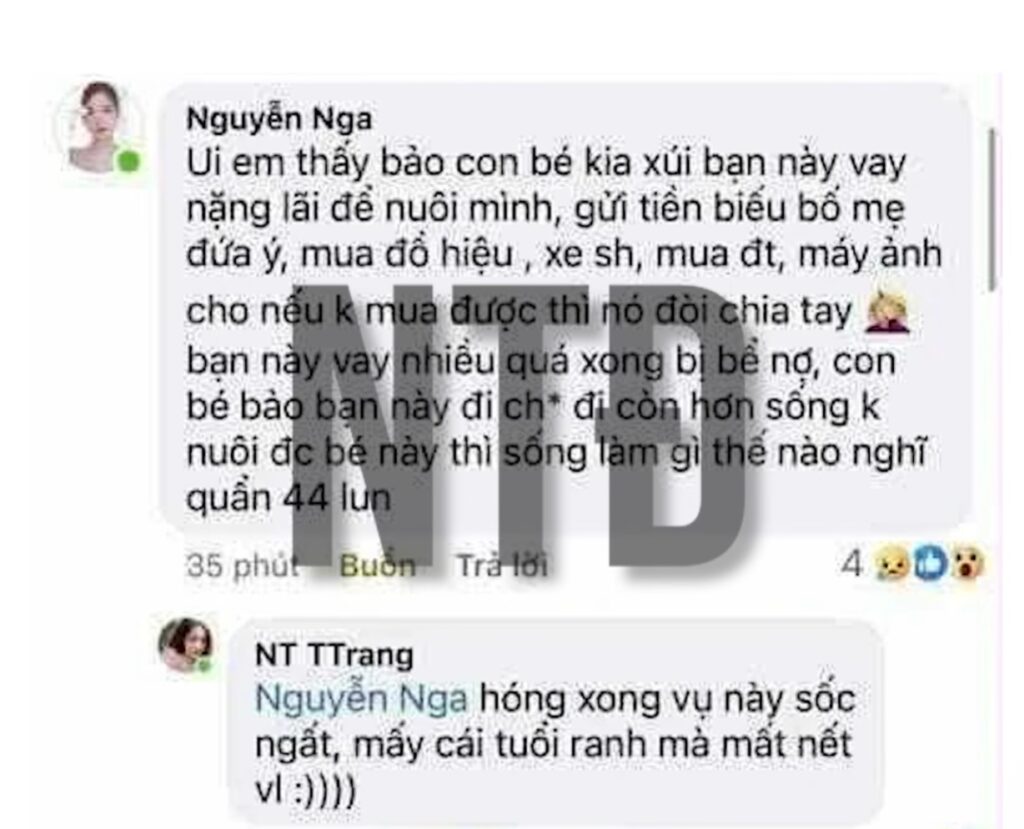
Task: Open the reaction count of 4
Action: (x=852, y=564)
